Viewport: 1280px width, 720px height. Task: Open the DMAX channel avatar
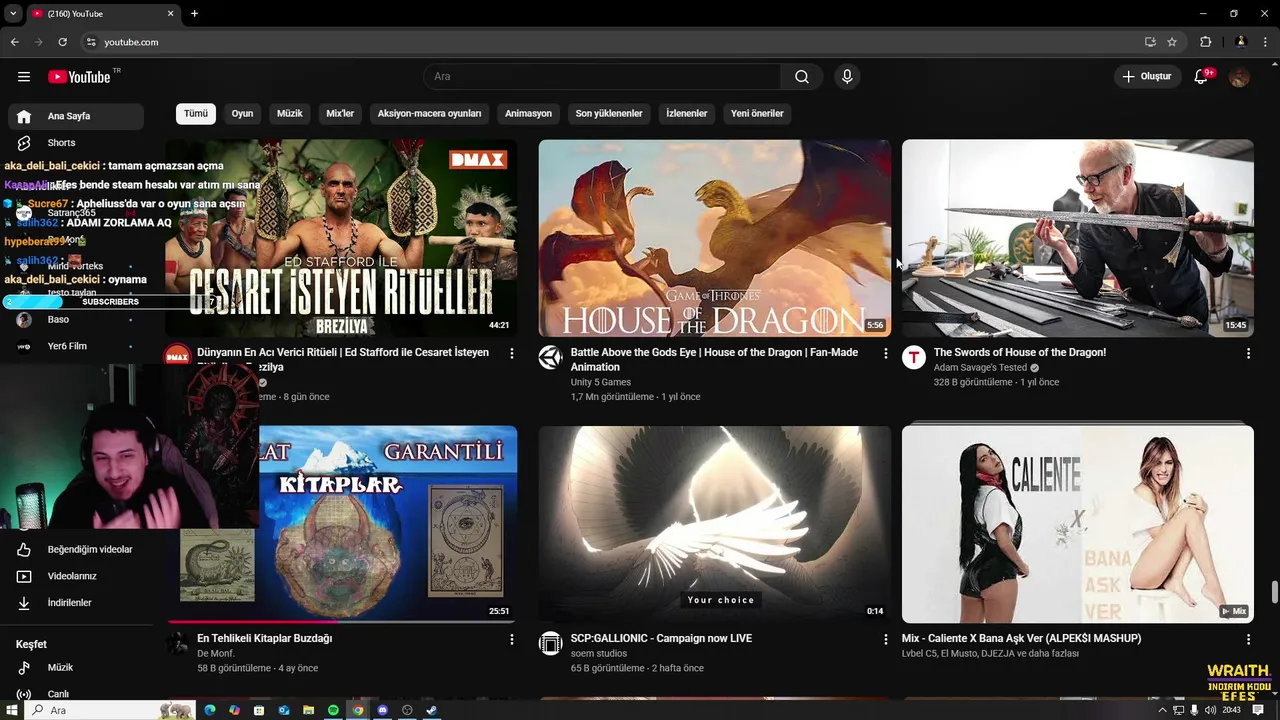point(177,355)
